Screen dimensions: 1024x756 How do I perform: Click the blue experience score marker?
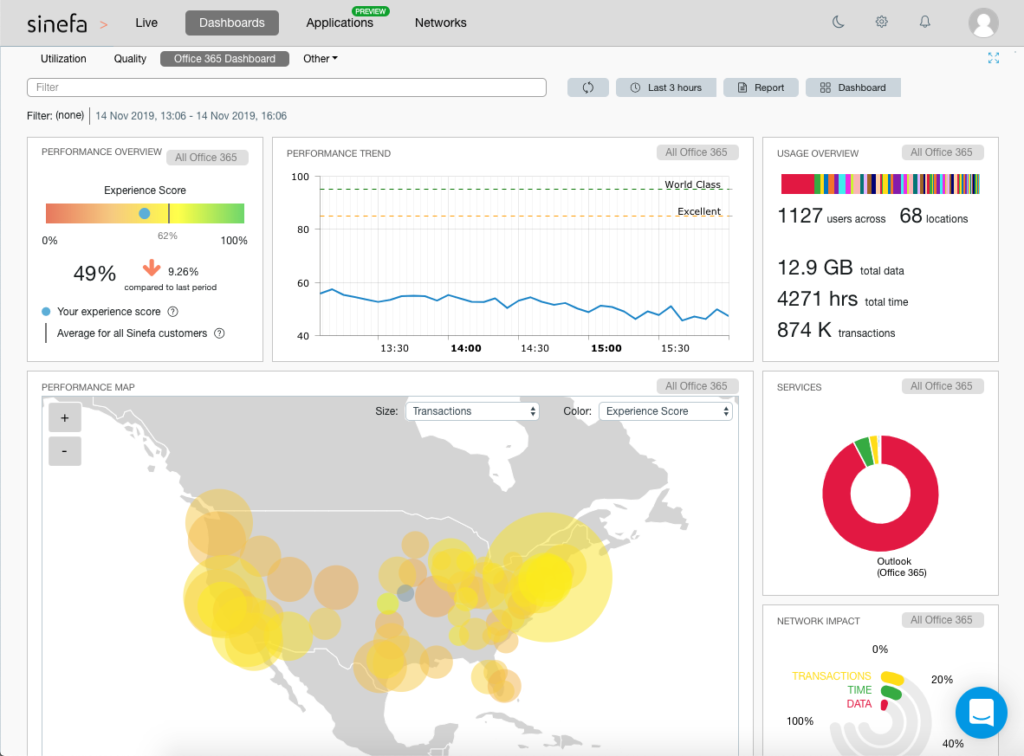click(144, 213)
